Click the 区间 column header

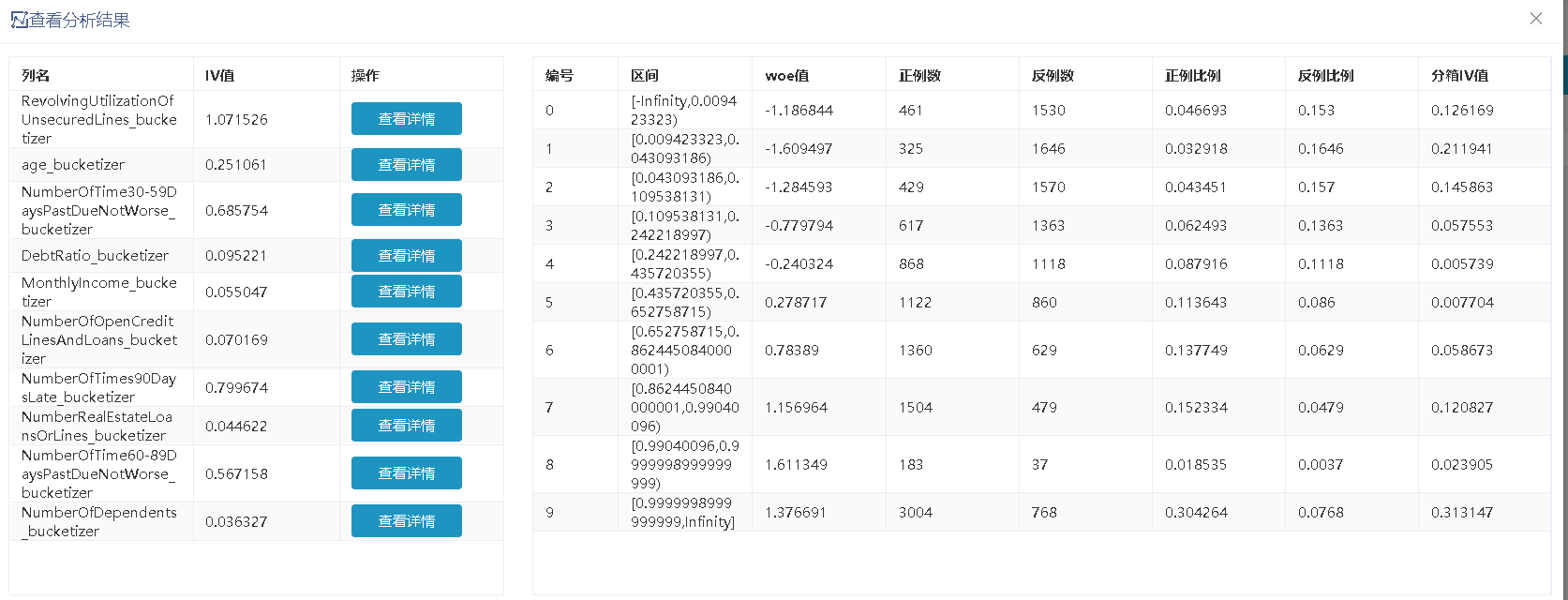pyautogui.click(x=645, y=75)
